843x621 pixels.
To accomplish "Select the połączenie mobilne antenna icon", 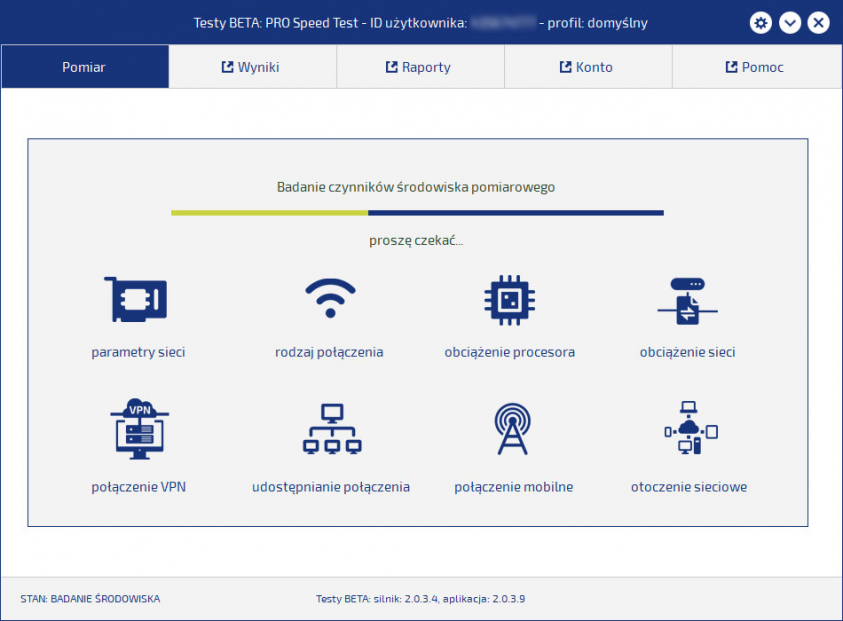I will (x=513, y=430).
